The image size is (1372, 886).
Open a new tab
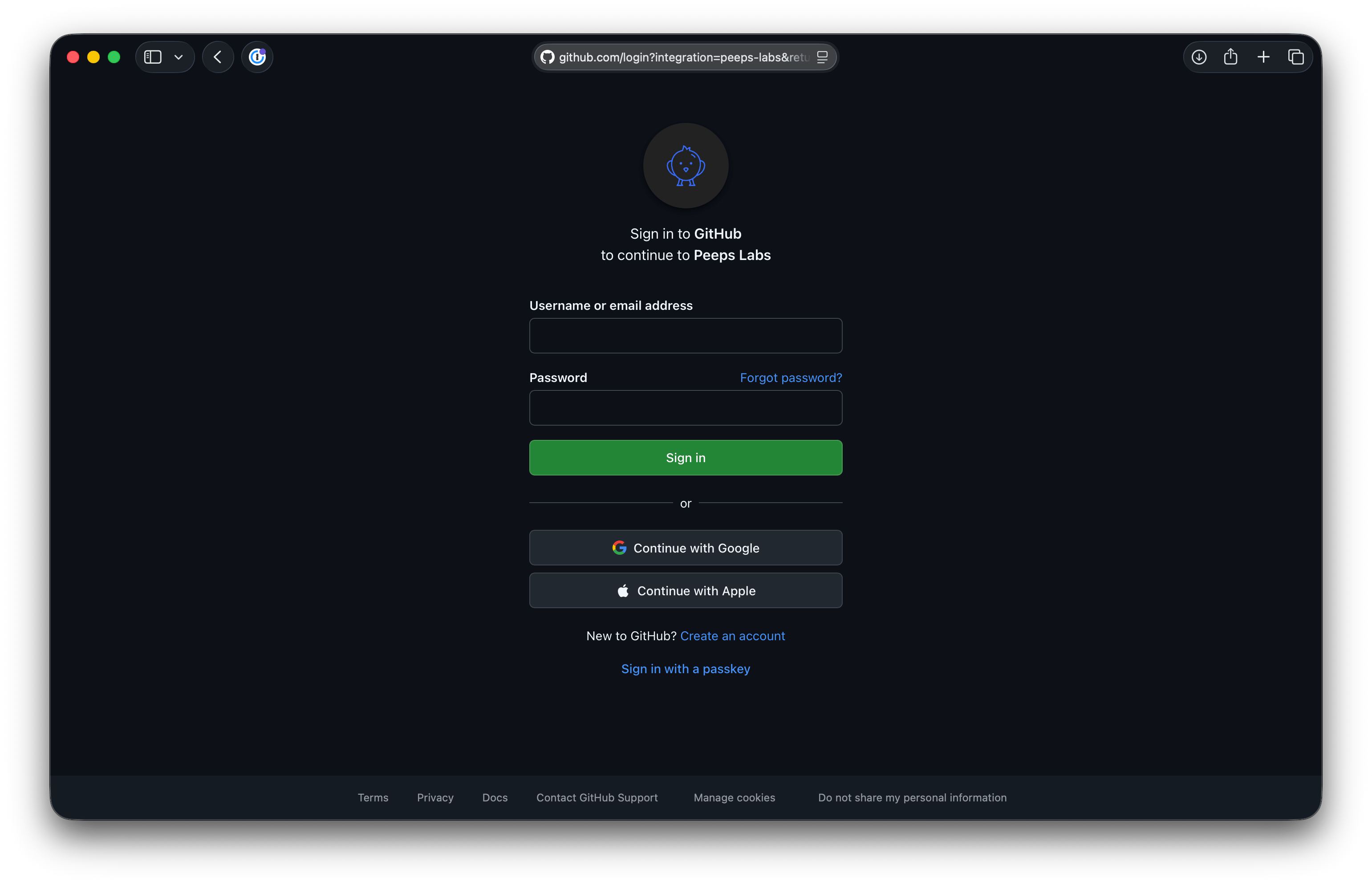pos(1263,57)
